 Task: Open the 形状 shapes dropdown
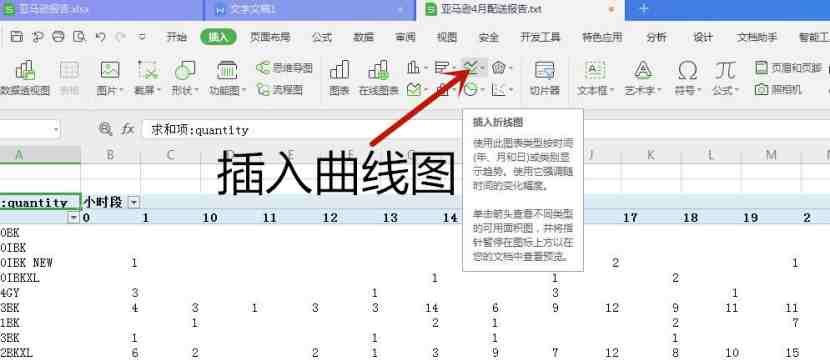[185, 78]
